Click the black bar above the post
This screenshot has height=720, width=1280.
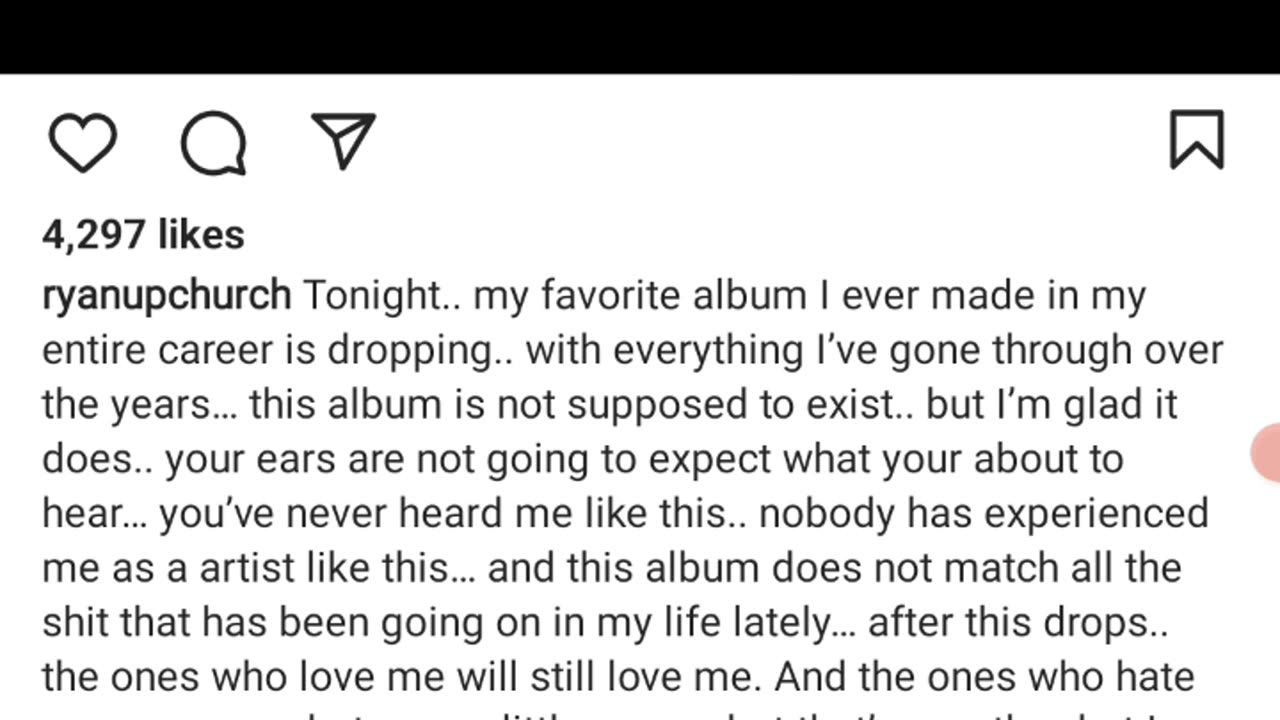pos(640,36)
